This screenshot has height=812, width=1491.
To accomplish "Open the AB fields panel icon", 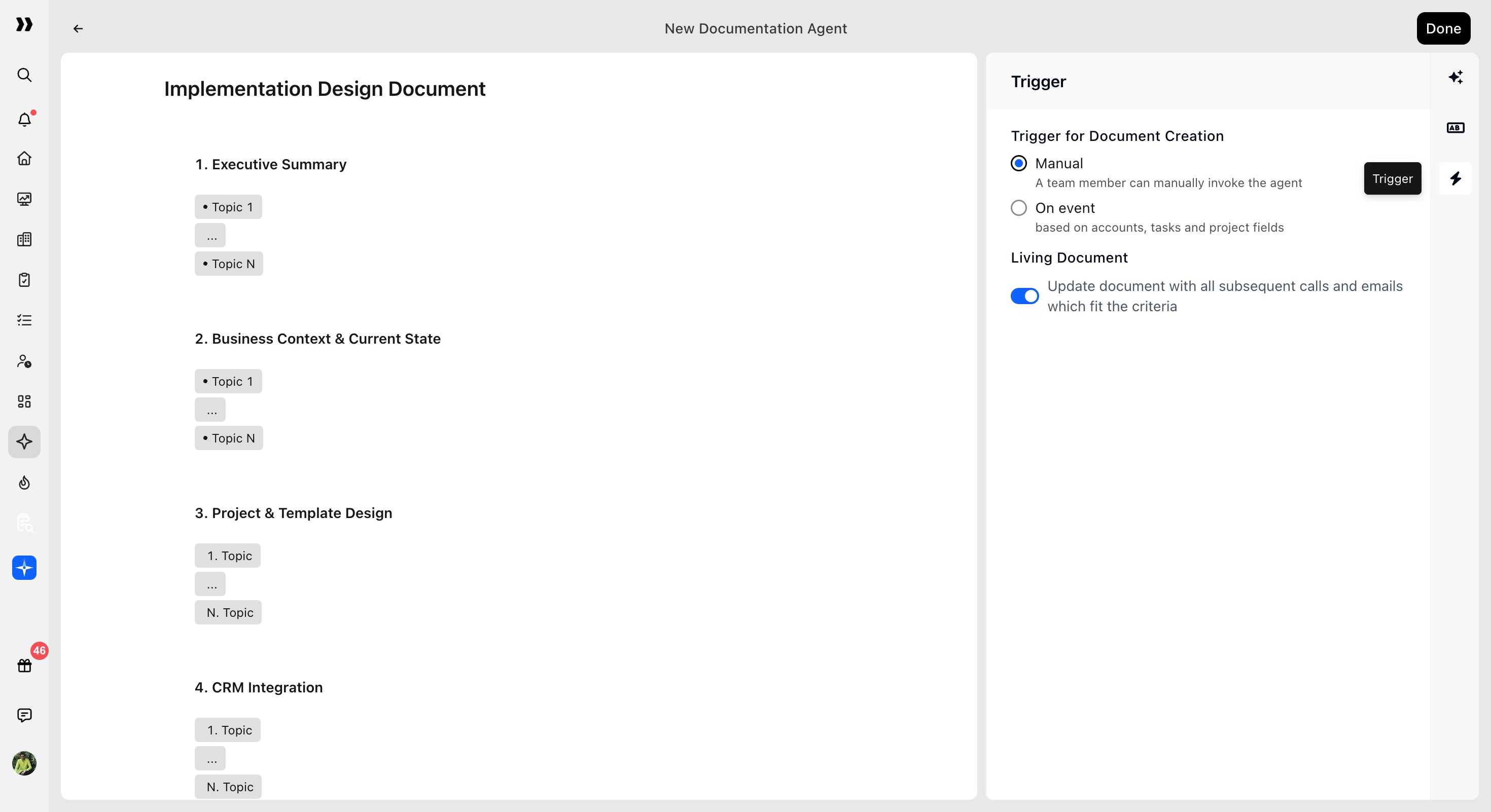I will coord(1455,128).
